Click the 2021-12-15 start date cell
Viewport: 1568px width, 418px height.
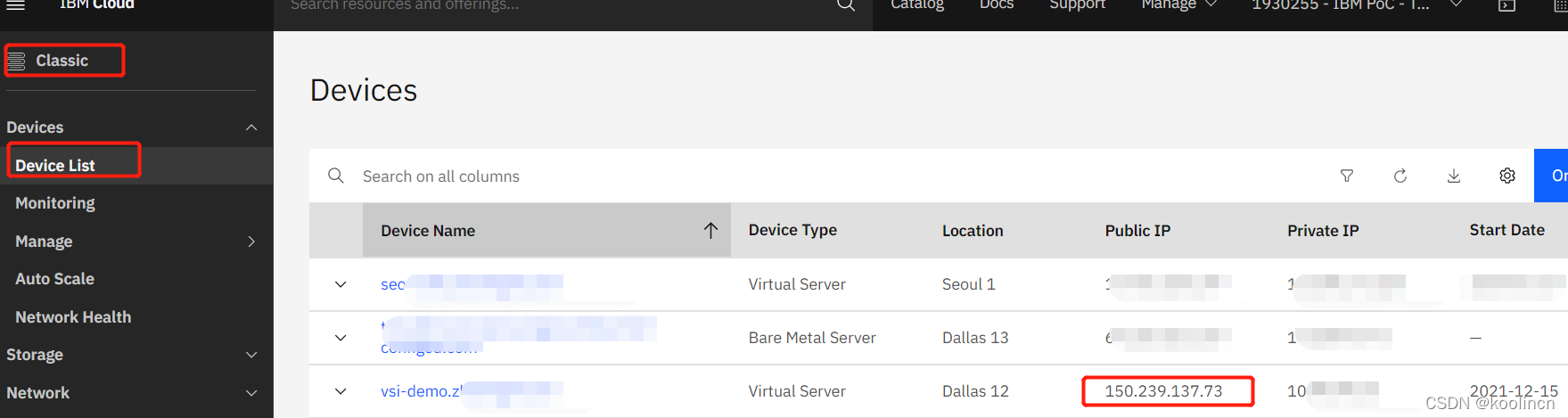pos(1514,391)
